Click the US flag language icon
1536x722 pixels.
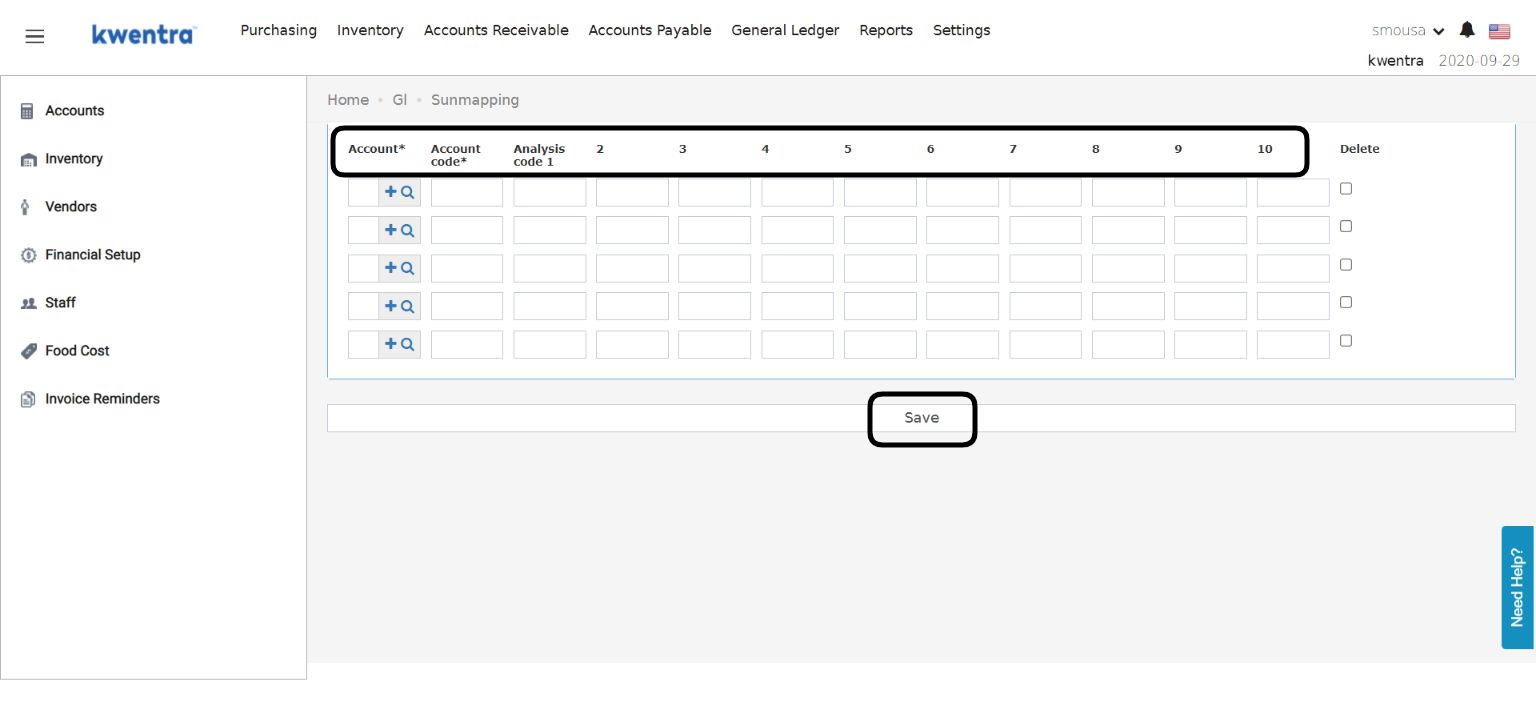1499,31
